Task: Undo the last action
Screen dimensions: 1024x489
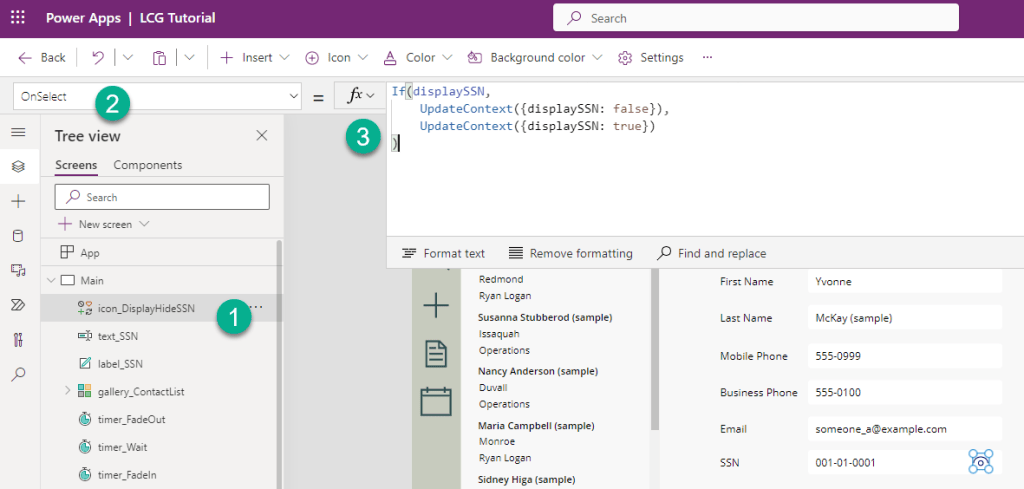Action: [98, 57]
